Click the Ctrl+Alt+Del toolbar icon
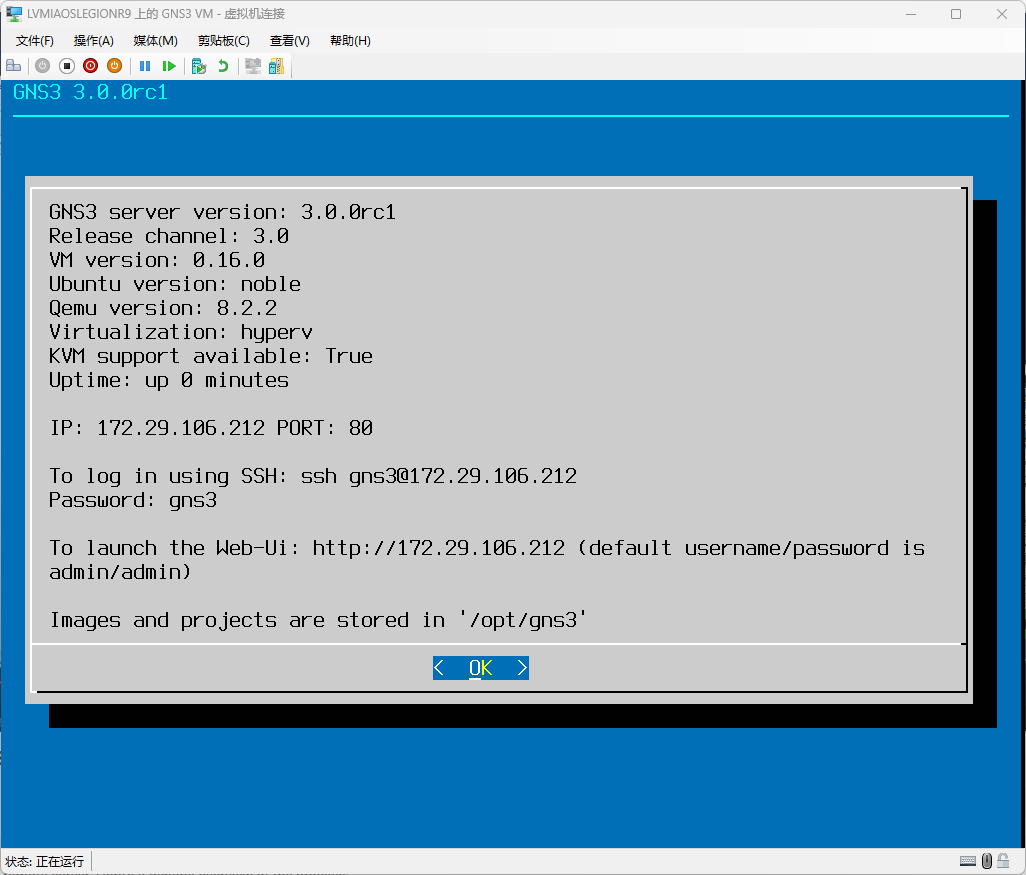Image resolution: width=1026 pixels, height=875 pixels. (x=13, y=66)
